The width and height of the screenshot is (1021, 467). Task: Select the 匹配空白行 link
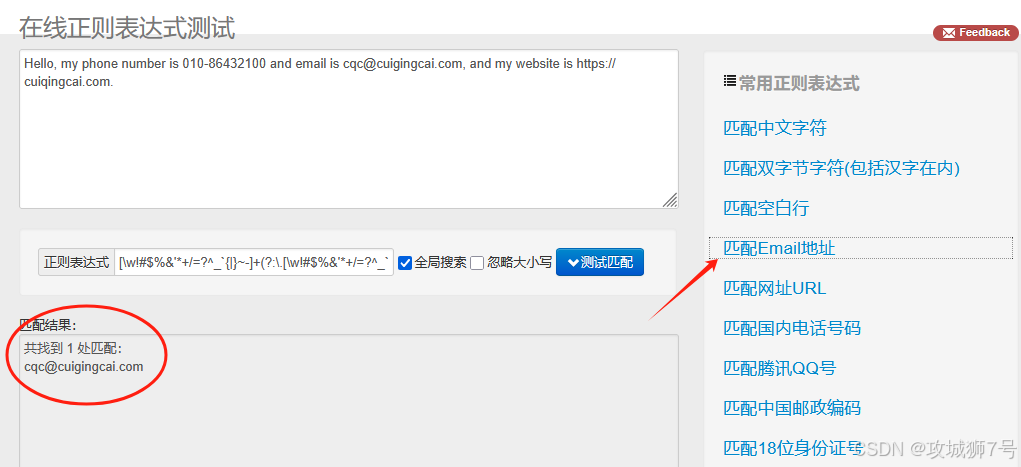[766, 208]
